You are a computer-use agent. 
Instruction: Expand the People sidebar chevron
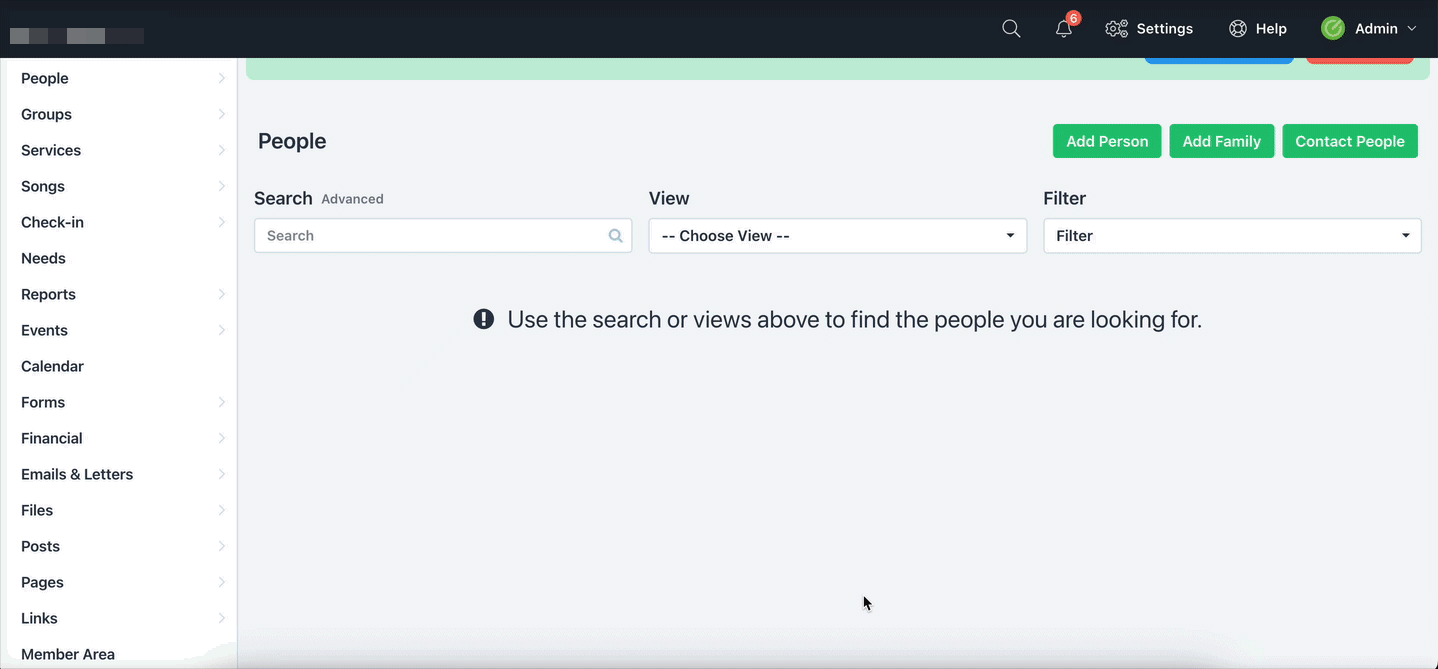(221, 78)
